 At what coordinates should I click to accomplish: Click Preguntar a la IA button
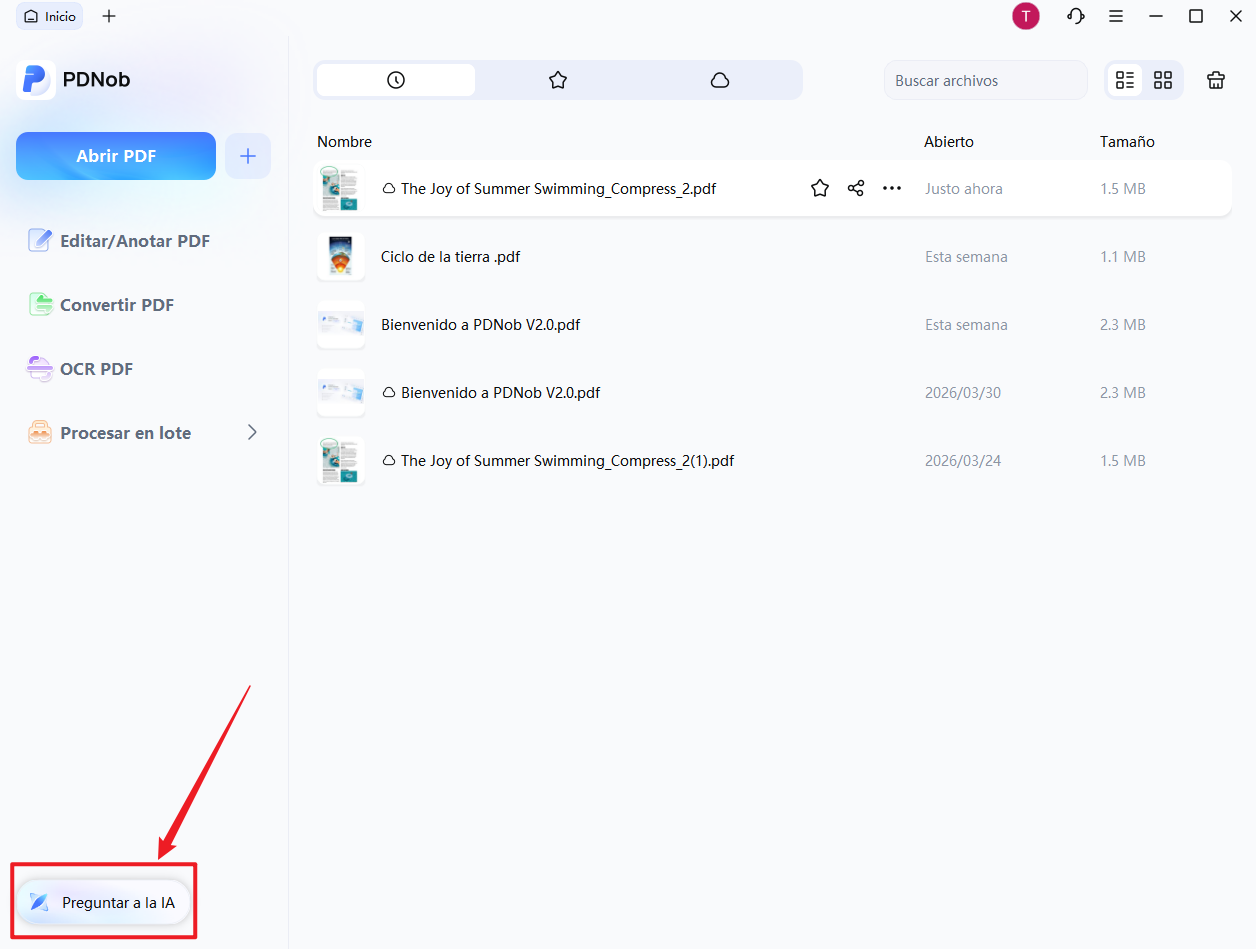point(103,902)
